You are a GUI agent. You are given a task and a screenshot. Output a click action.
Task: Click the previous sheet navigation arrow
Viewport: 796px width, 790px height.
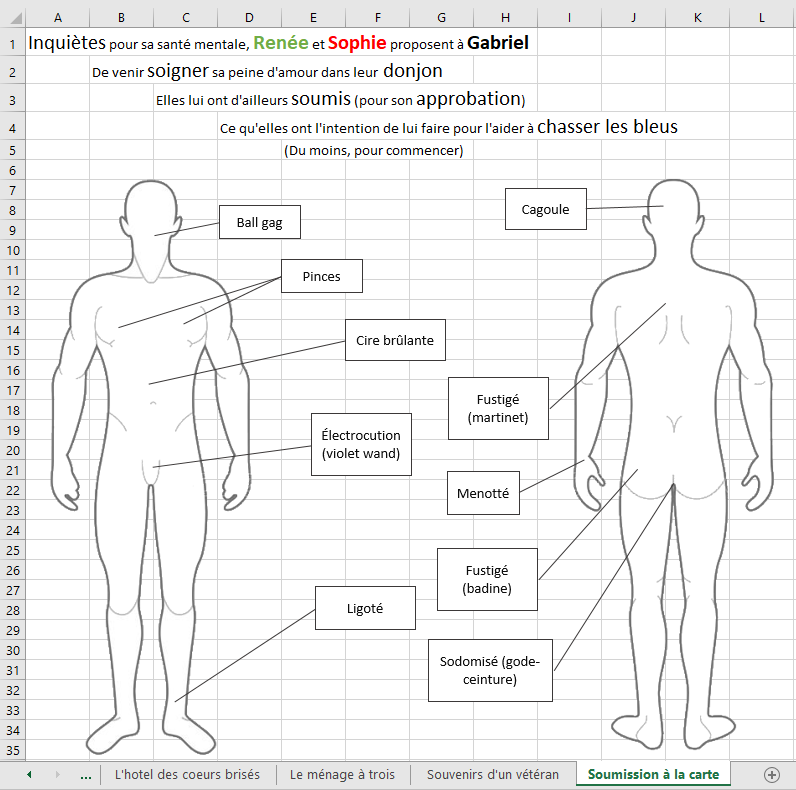coord(29,775)
